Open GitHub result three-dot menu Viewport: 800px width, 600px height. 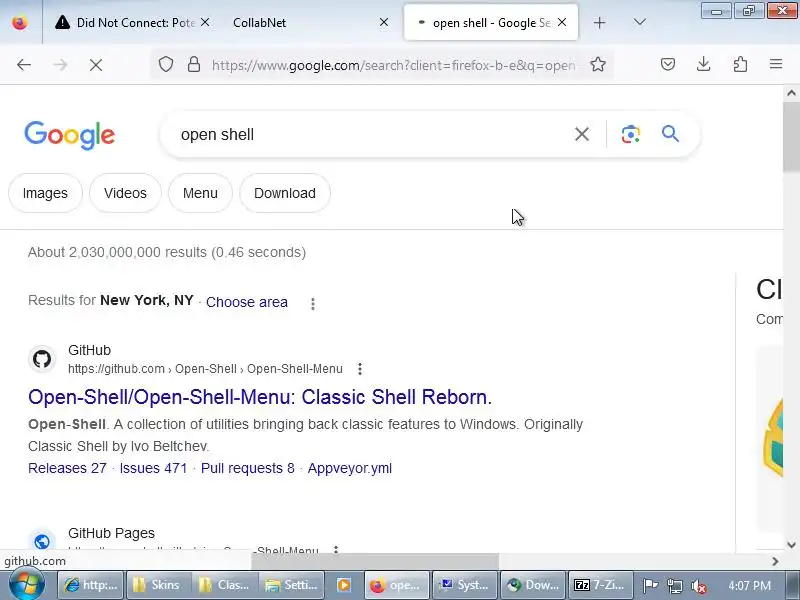pos(360,369)
